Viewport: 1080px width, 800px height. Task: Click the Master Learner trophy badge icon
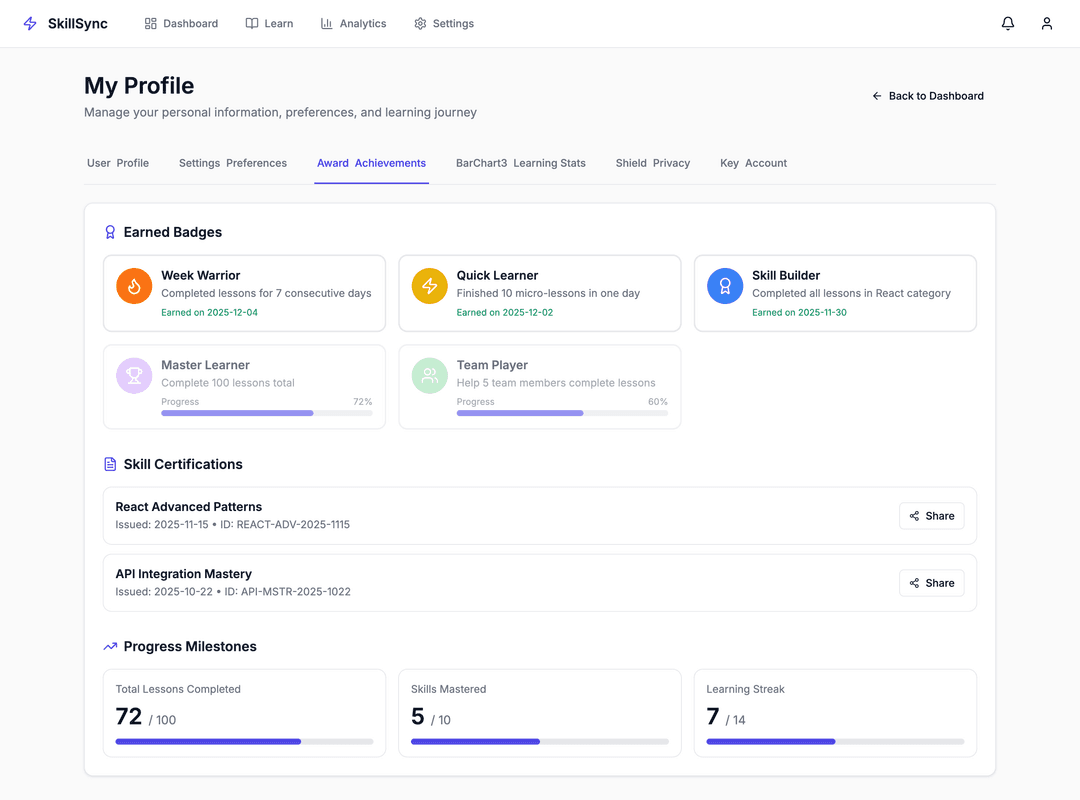pos(134,376)
